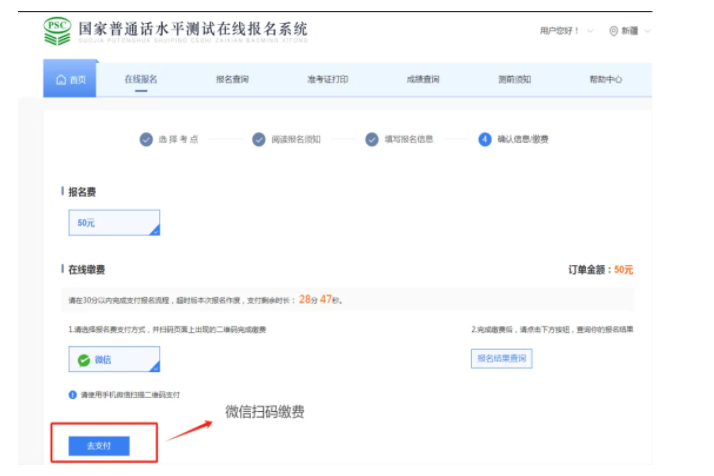Click the green WeChat icon in payment option
Image resolution: width=714 pixels, height=476 pixels.
click(x=84, y=360)
